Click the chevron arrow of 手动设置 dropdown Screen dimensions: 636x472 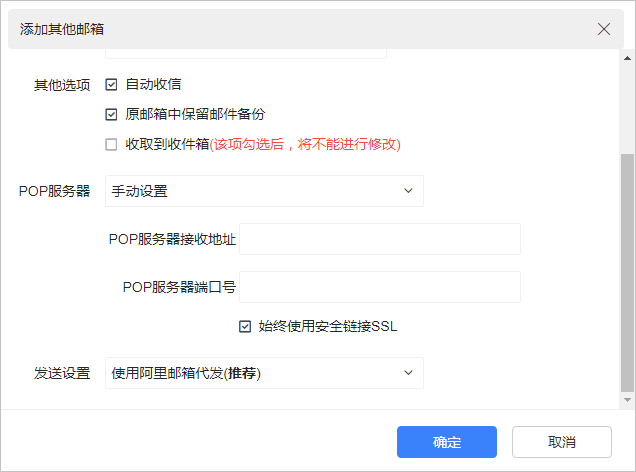pyautogui.click(x=408, y=190)
